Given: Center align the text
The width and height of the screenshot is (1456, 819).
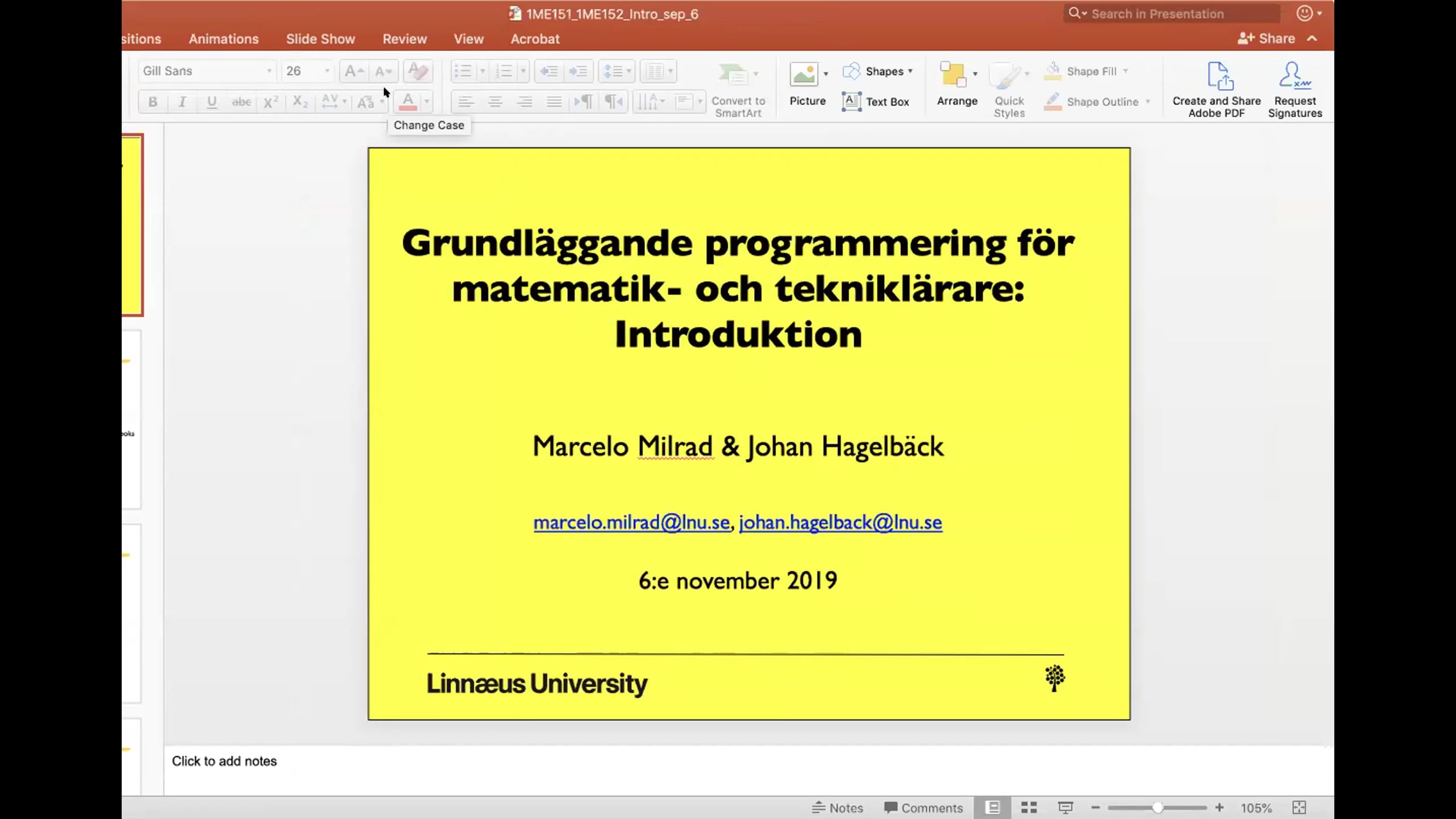Looking at the screenshot, I should click(x=495, y=102).
